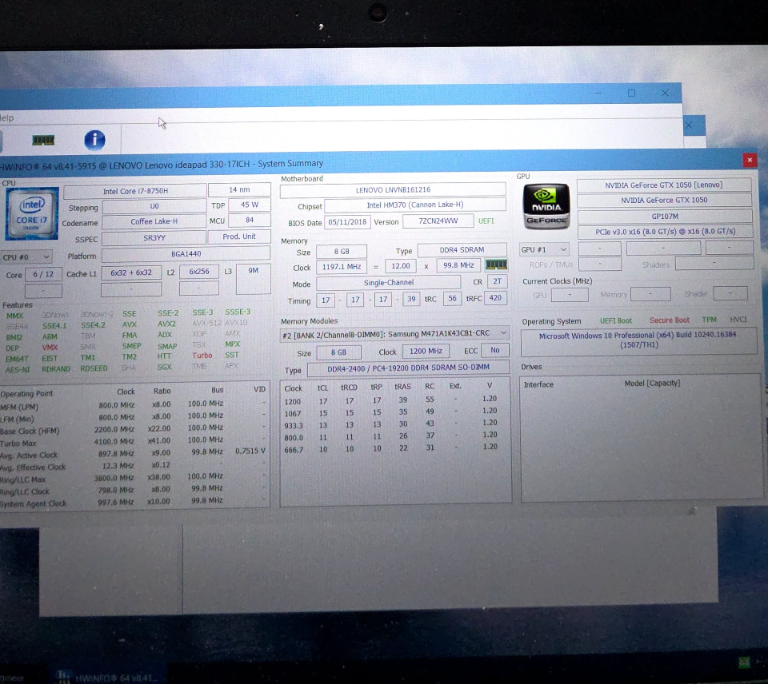Click the Base Clock (HFM) row
Screen dimensions: 768x684
click(133, 430)
